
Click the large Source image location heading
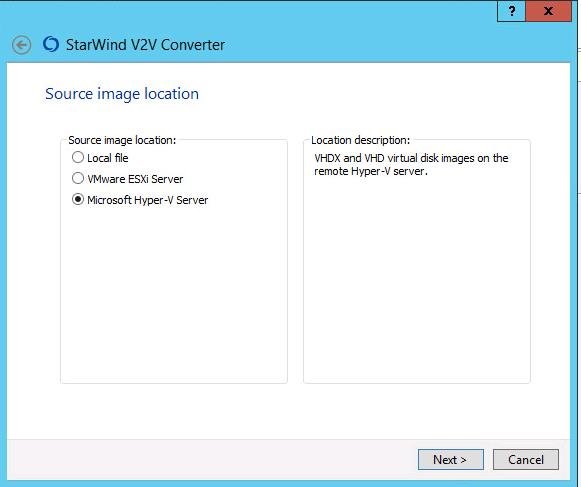coord(122,94)
